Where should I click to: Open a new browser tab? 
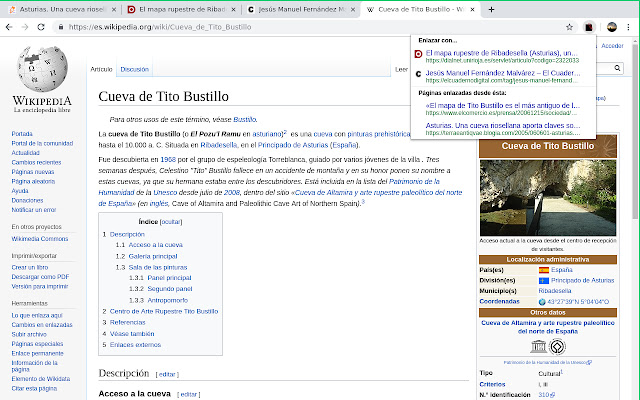coord(490,9)
